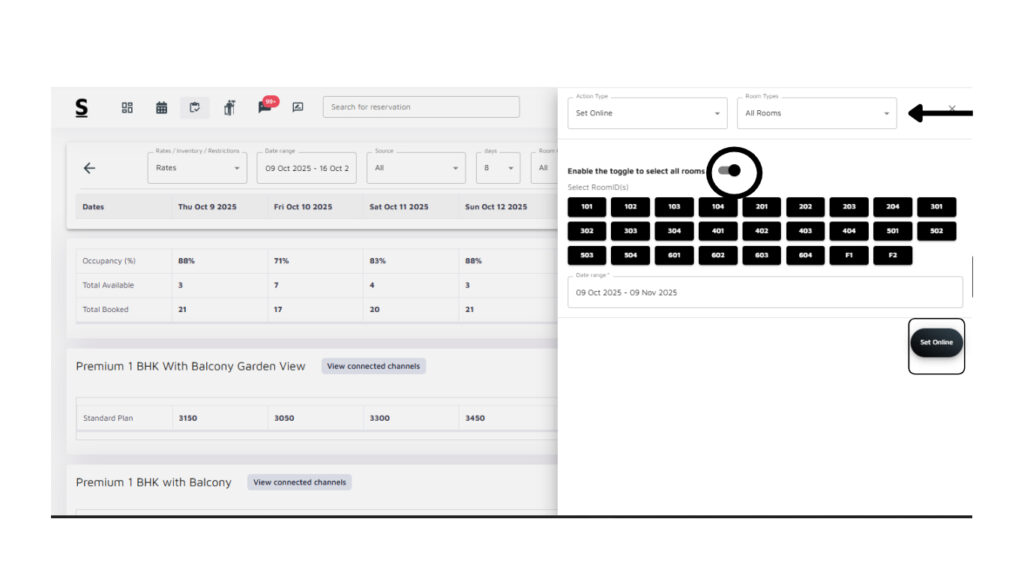
Task: Toggle the select all rooms switch
Action: [x=731, y=171]
